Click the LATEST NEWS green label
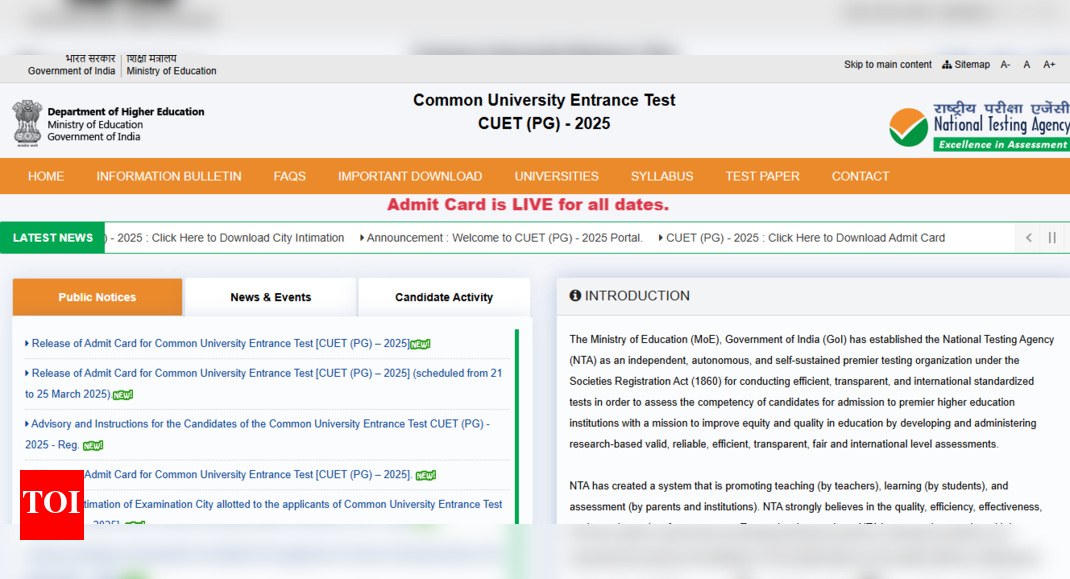The image size is (1070, 579). pos(53,238)
